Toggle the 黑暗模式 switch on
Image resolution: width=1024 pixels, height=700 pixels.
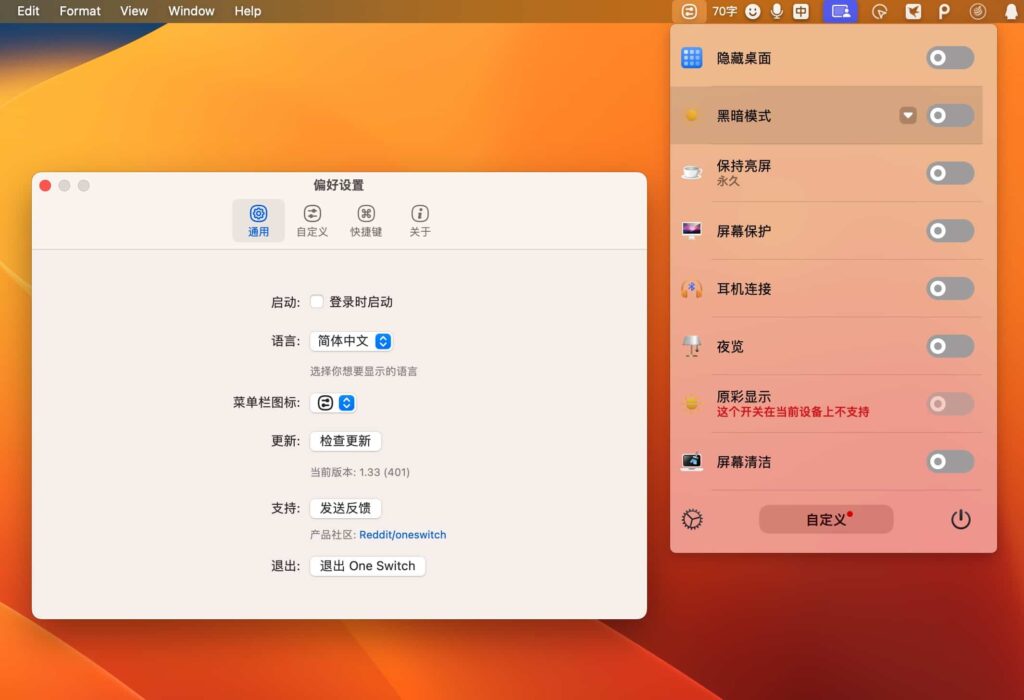[x=948, y=115]
